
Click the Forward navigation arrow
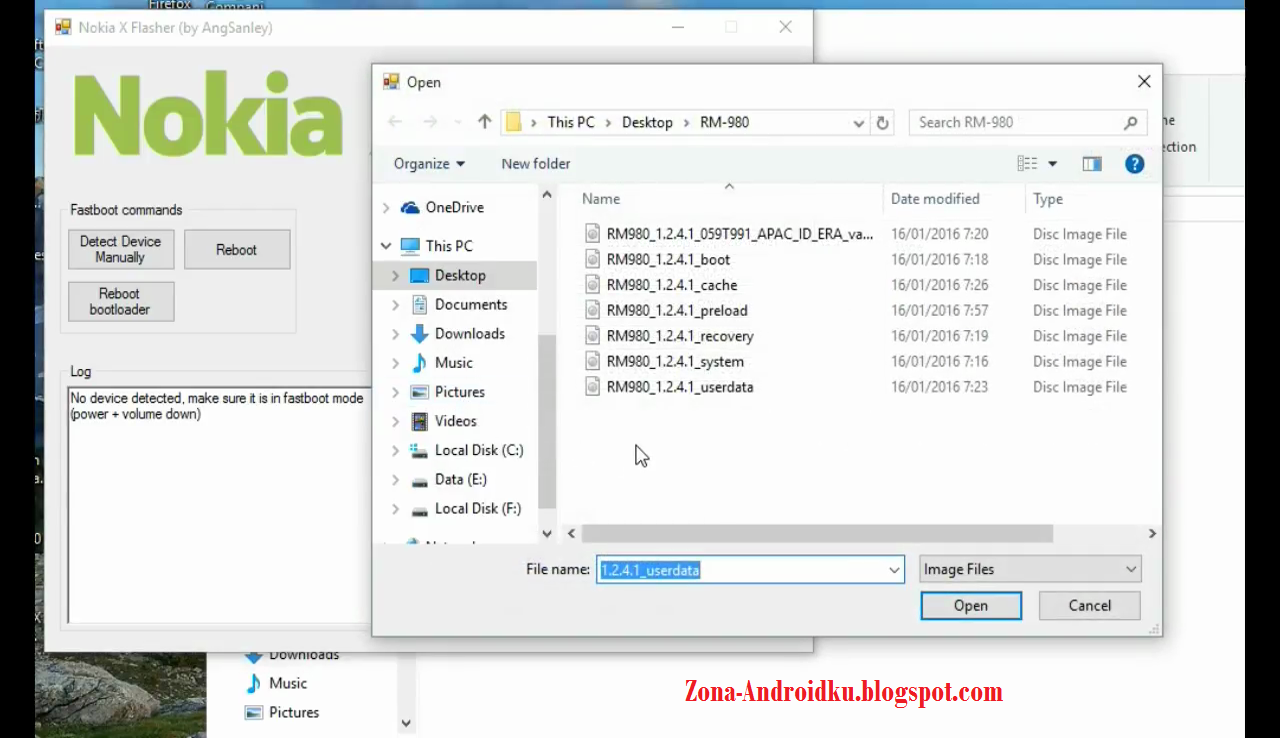click(430, 122)
